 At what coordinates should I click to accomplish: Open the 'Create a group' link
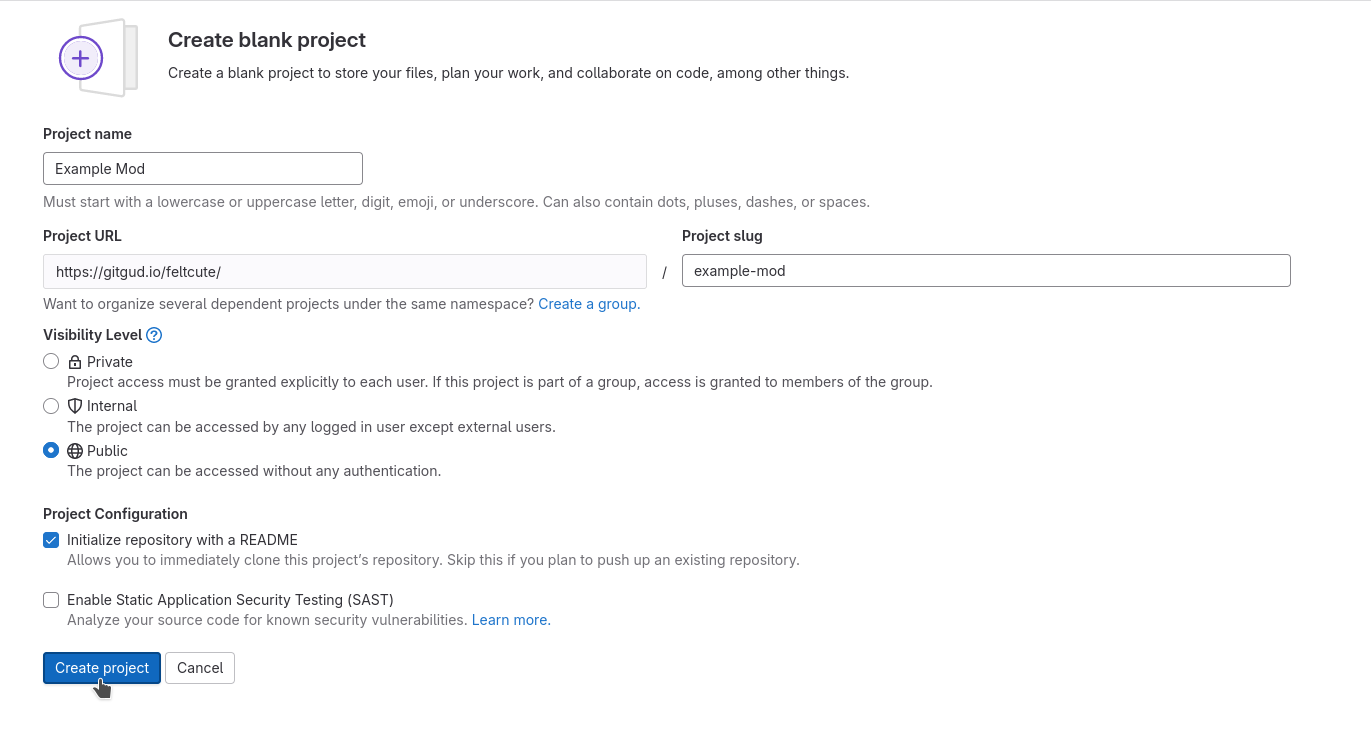tap(589, 304)
